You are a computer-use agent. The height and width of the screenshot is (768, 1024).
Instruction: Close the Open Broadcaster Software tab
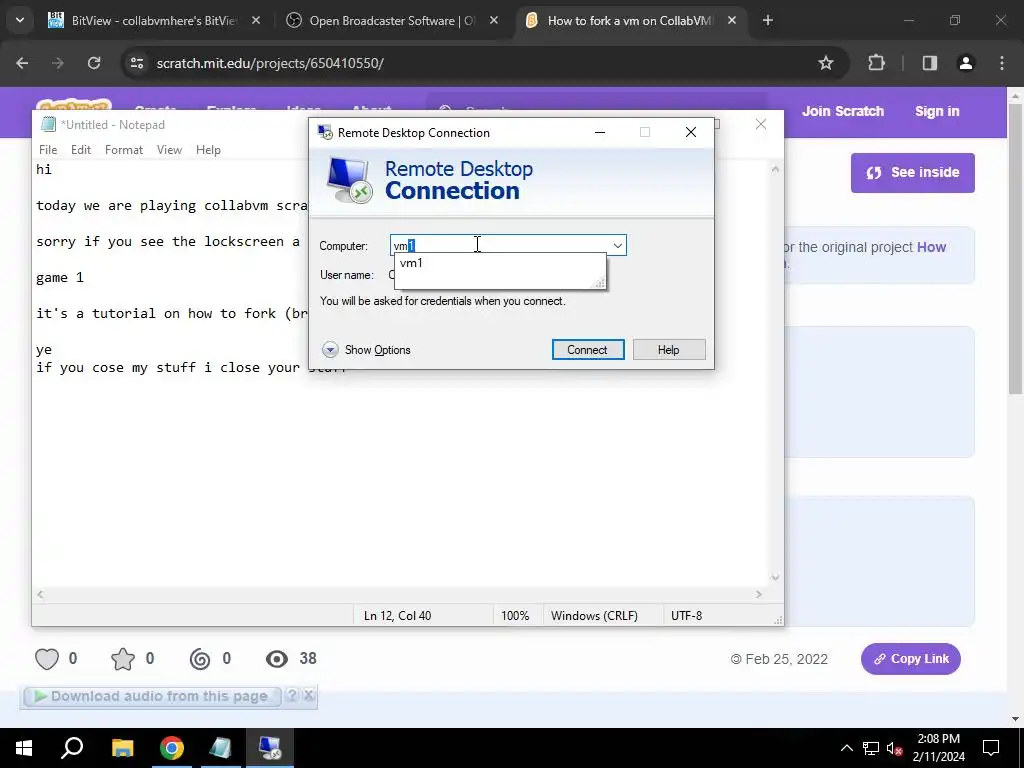click(x=494, y=21)
